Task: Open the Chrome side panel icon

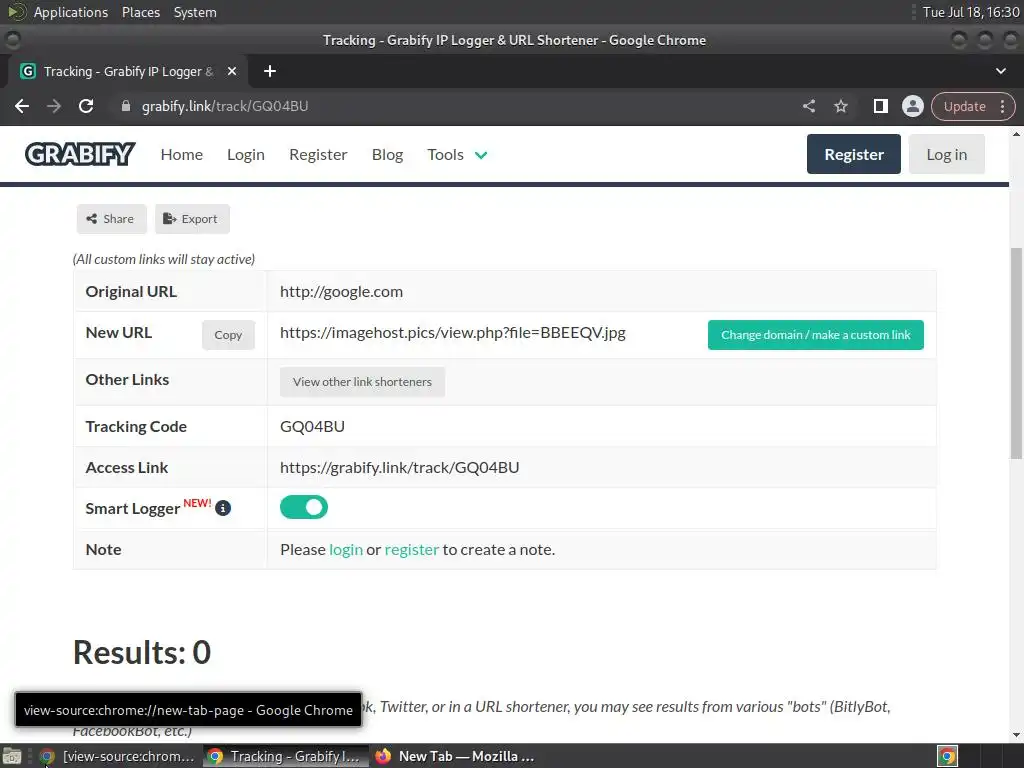Action: pos(881,106)
